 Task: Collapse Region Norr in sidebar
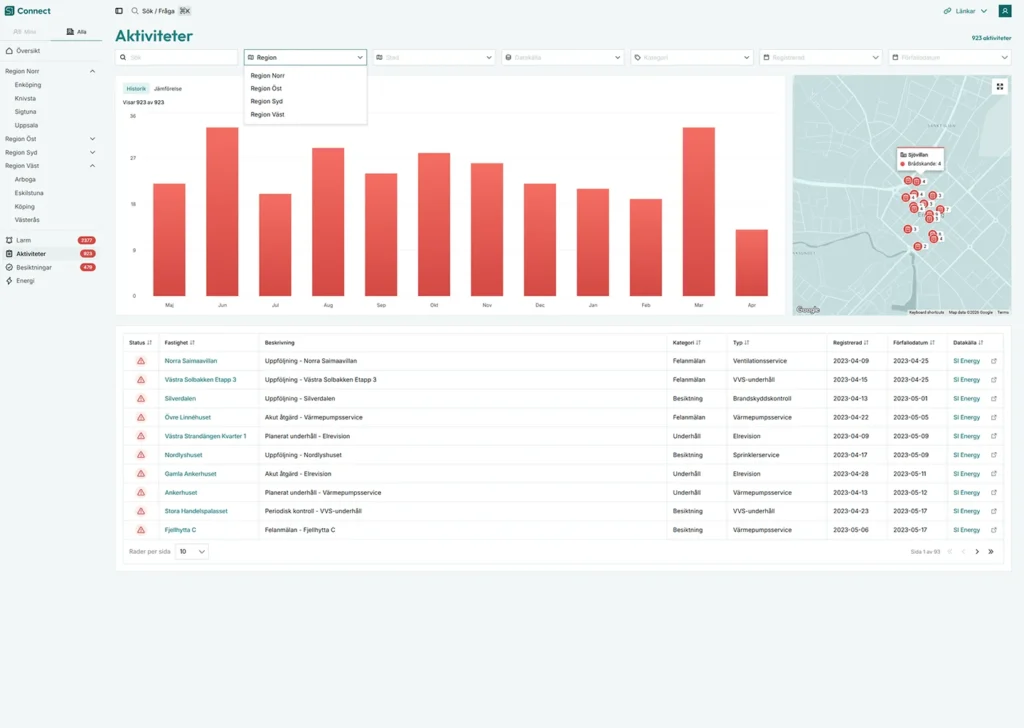93,71
